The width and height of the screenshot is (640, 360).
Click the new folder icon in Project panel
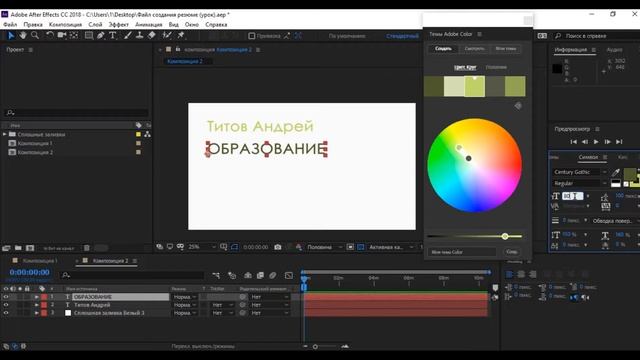pyautogui.click(x=18, y=248)
